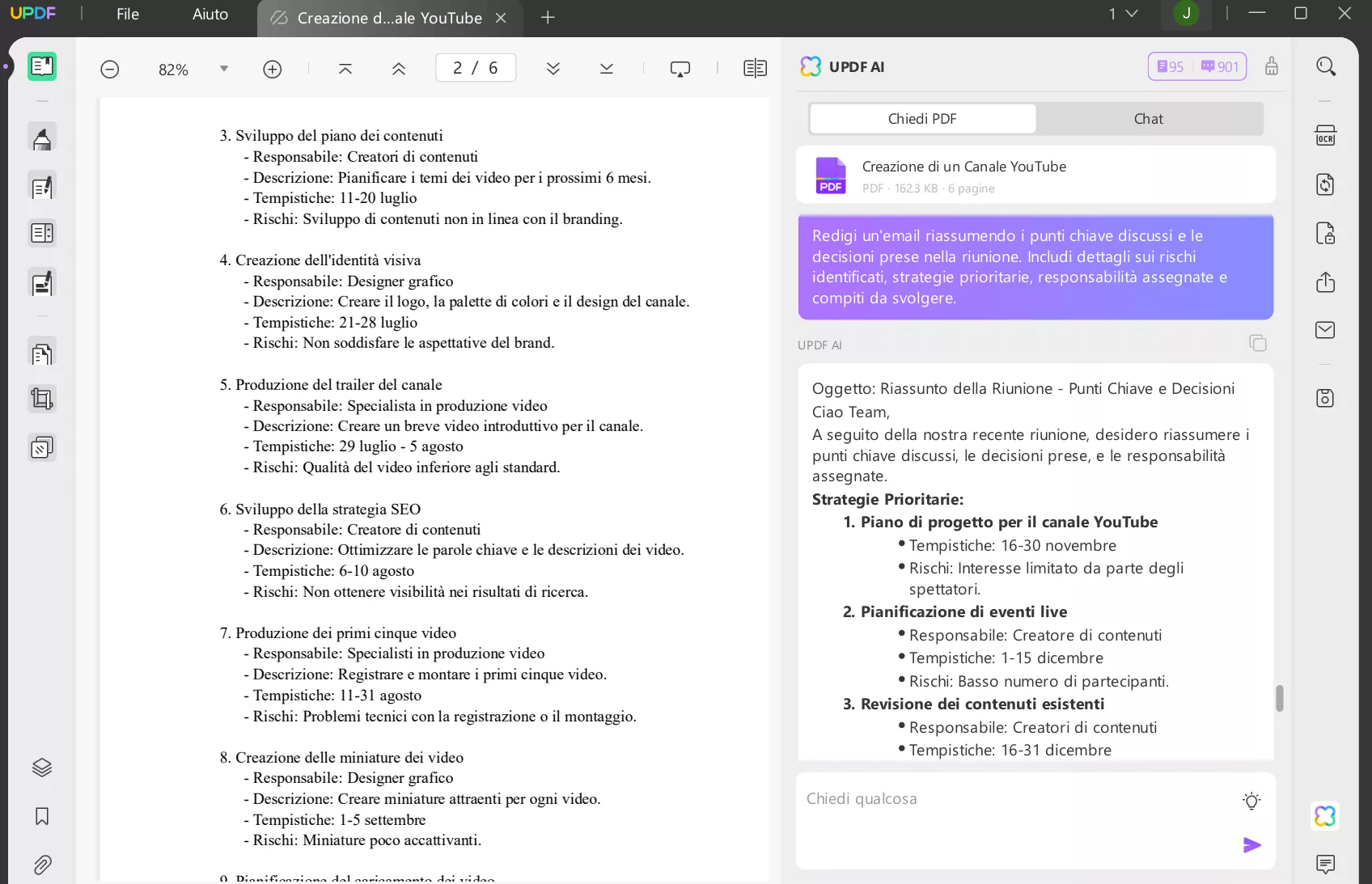
Task: Open the Convert PDF tool
Action: tap(1326, 184)
